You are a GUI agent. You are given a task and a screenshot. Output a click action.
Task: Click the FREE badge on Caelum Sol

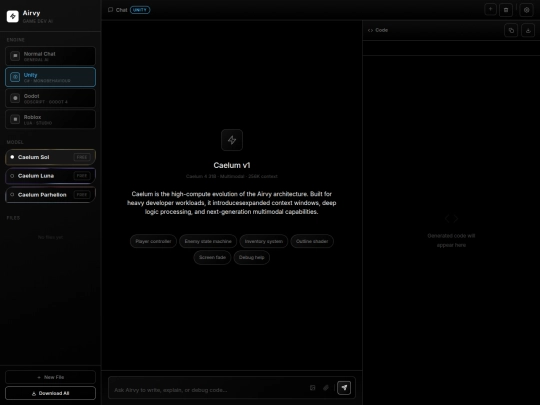[82, 157]
